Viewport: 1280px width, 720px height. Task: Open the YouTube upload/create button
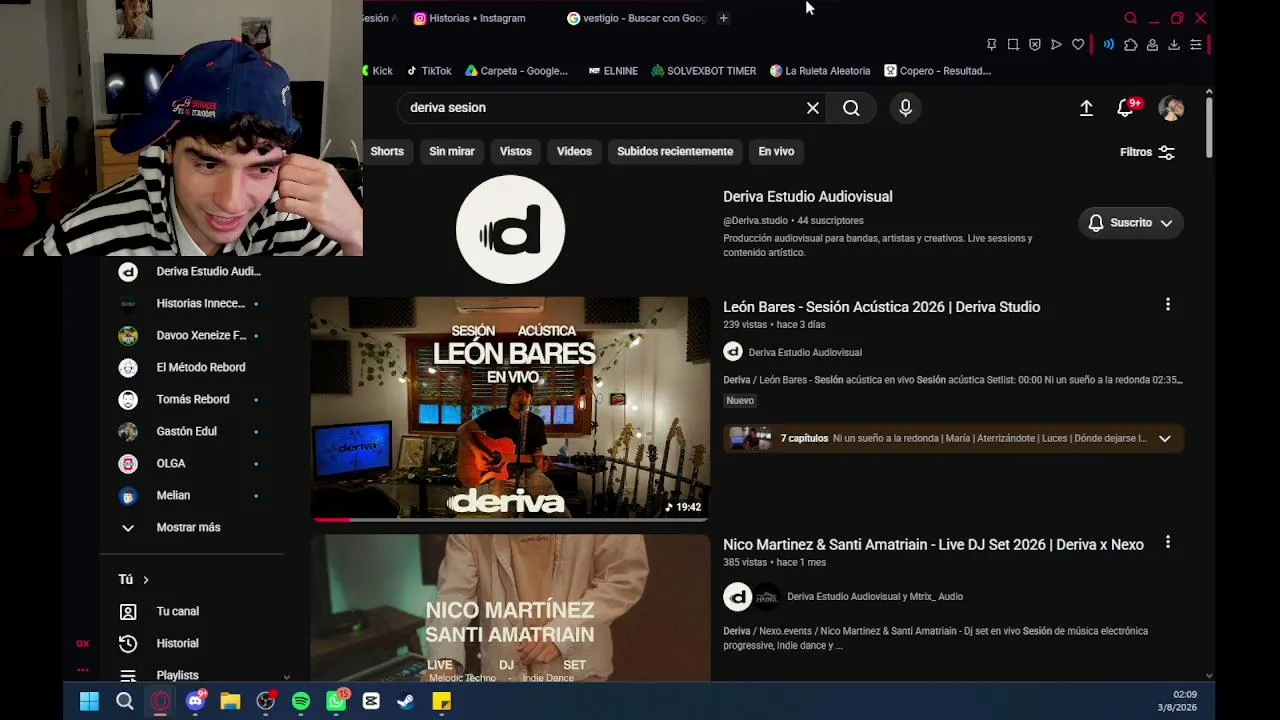(1086, 108)
